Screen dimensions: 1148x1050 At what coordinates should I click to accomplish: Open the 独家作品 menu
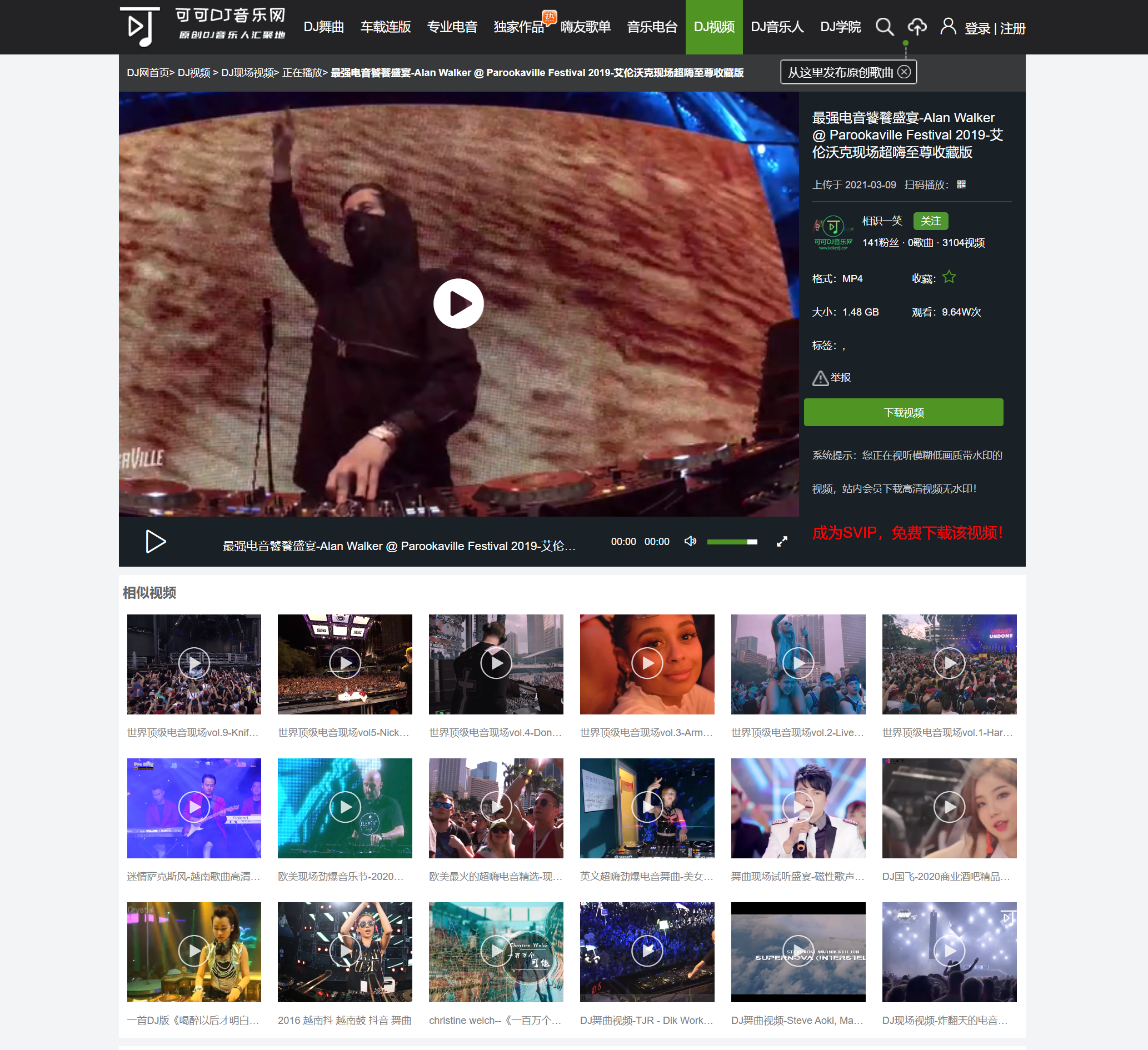[519, 27]
